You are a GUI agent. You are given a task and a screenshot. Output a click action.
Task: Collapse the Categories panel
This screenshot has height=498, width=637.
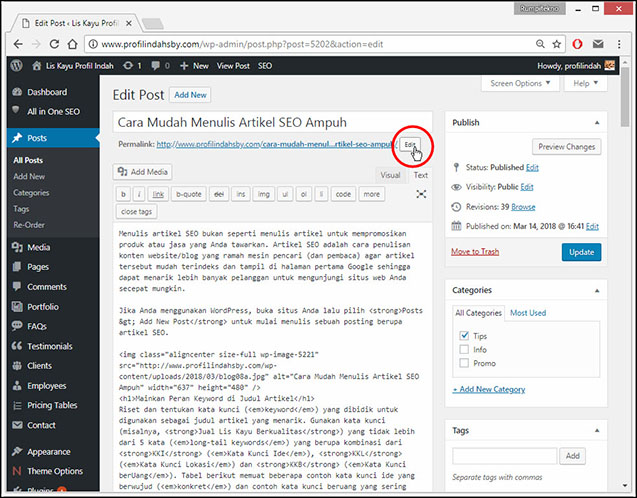pyautogui.click(x=597, y=290)
